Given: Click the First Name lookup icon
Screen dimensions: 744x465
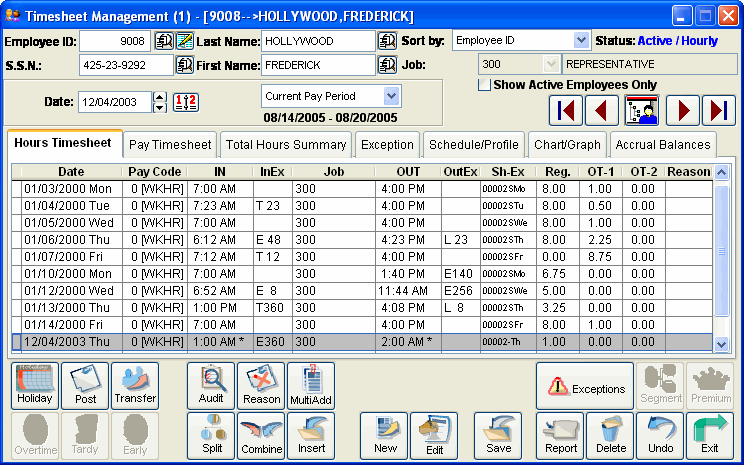Looking at the screenshot, I should pyautogui.click(x=387, y=65).
